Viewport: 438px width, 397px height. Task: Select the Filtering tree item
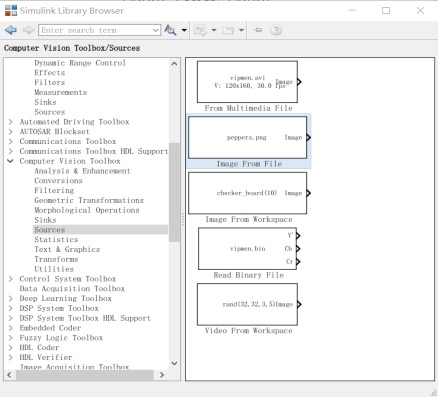54,190
